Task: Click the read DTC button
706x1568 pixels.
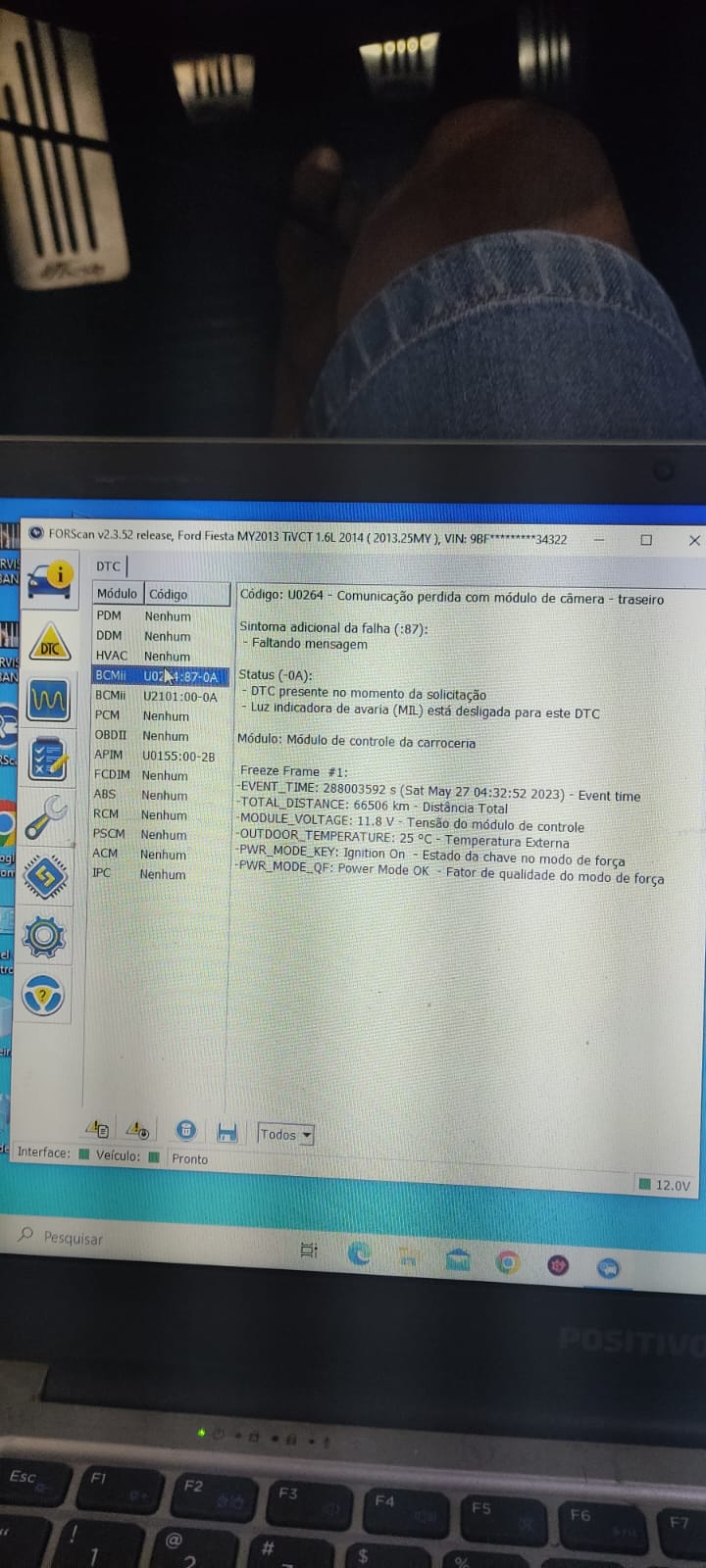Action: click(97, 1130)
